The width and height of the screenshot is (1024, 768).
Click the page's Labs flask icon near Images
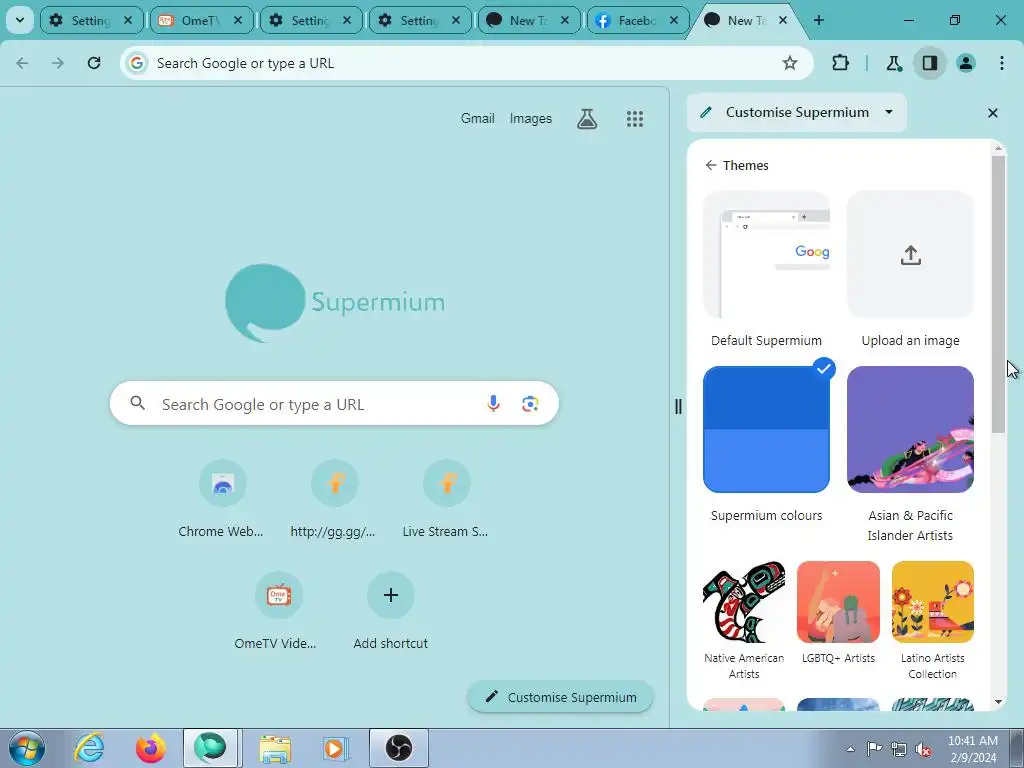[x=587, y=118]
